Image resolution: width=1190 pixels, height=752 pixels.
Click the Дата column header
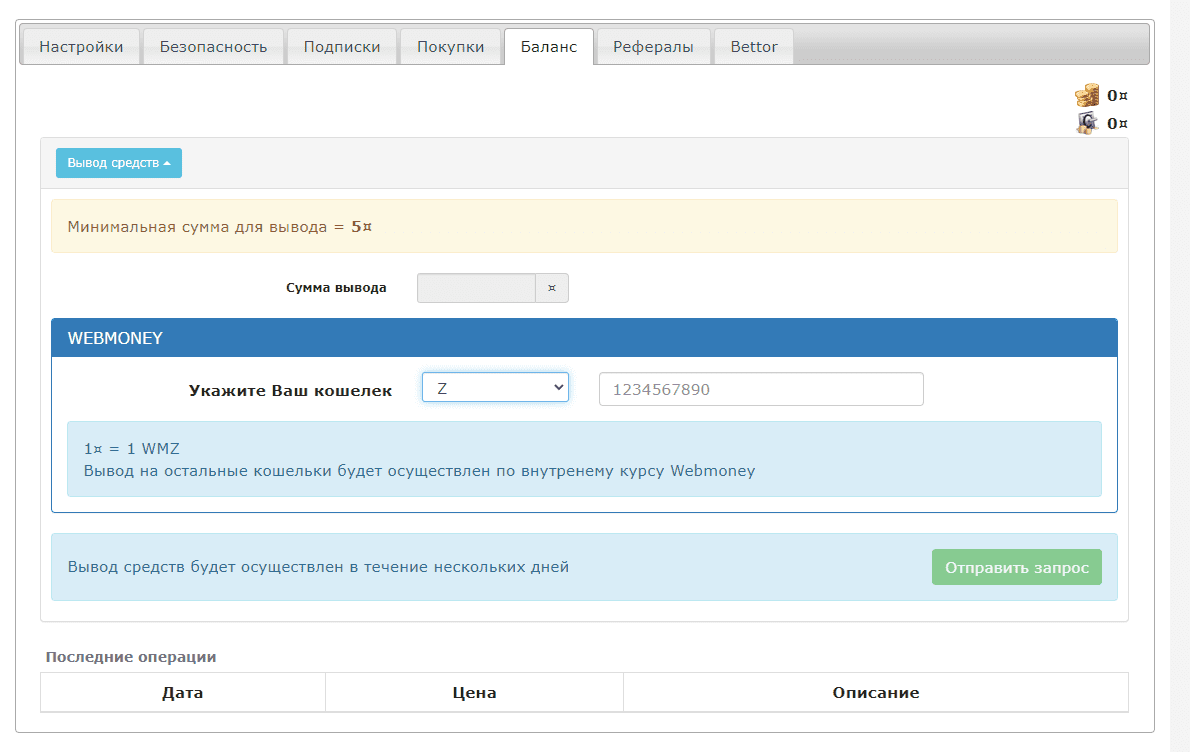[183, 692]
